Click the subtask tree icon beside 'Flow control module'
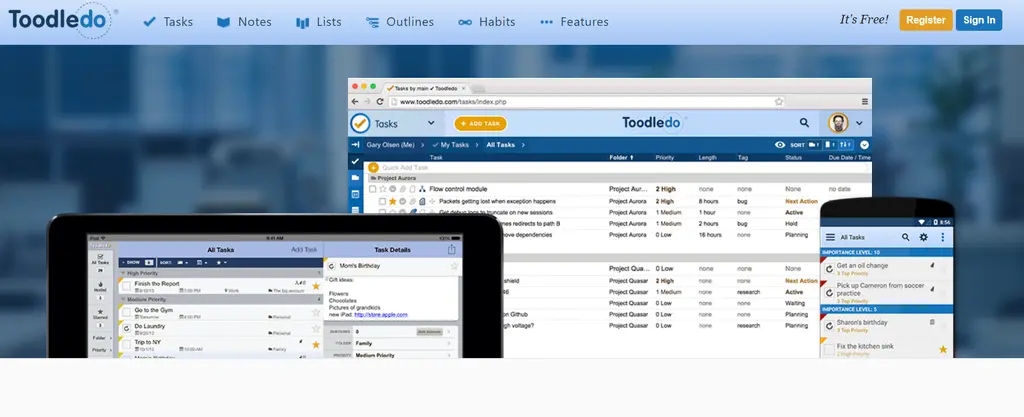This screenshot has height=417, width=1024. (x=422, y=189)
